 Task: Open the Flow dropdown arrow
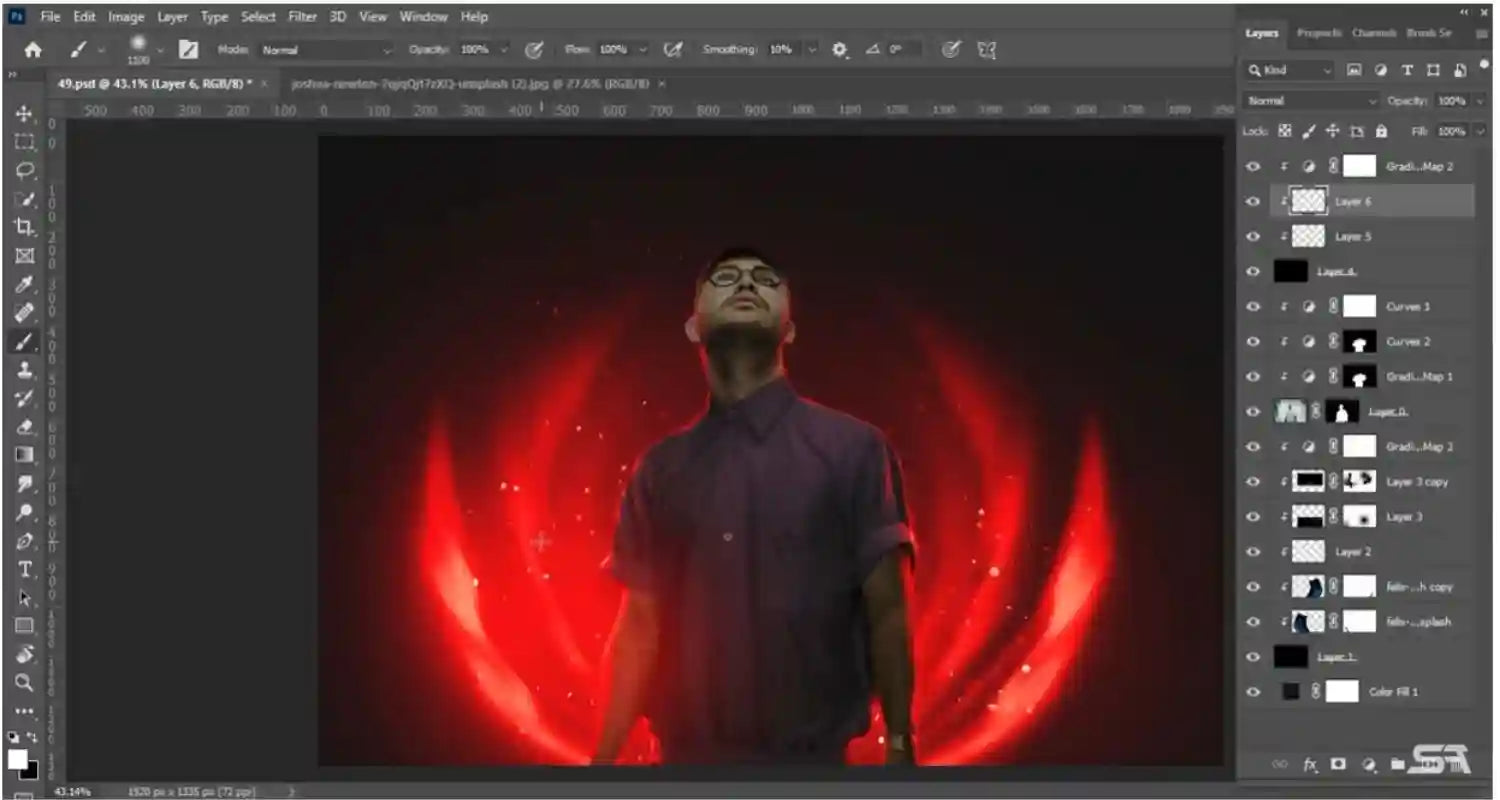pyautogui.click(x=642, y=50)
